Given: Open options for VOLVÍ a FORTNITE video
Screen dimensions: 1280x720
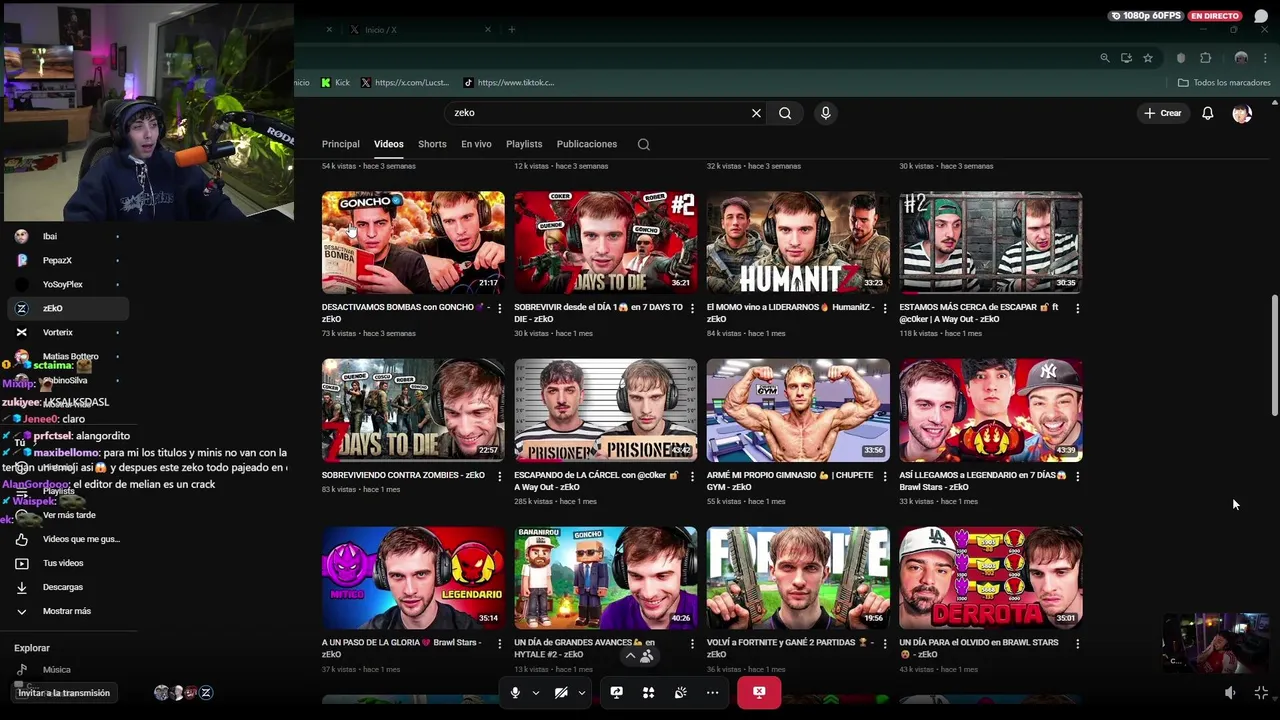Looking at the screenshot, I should click(885, 645).
